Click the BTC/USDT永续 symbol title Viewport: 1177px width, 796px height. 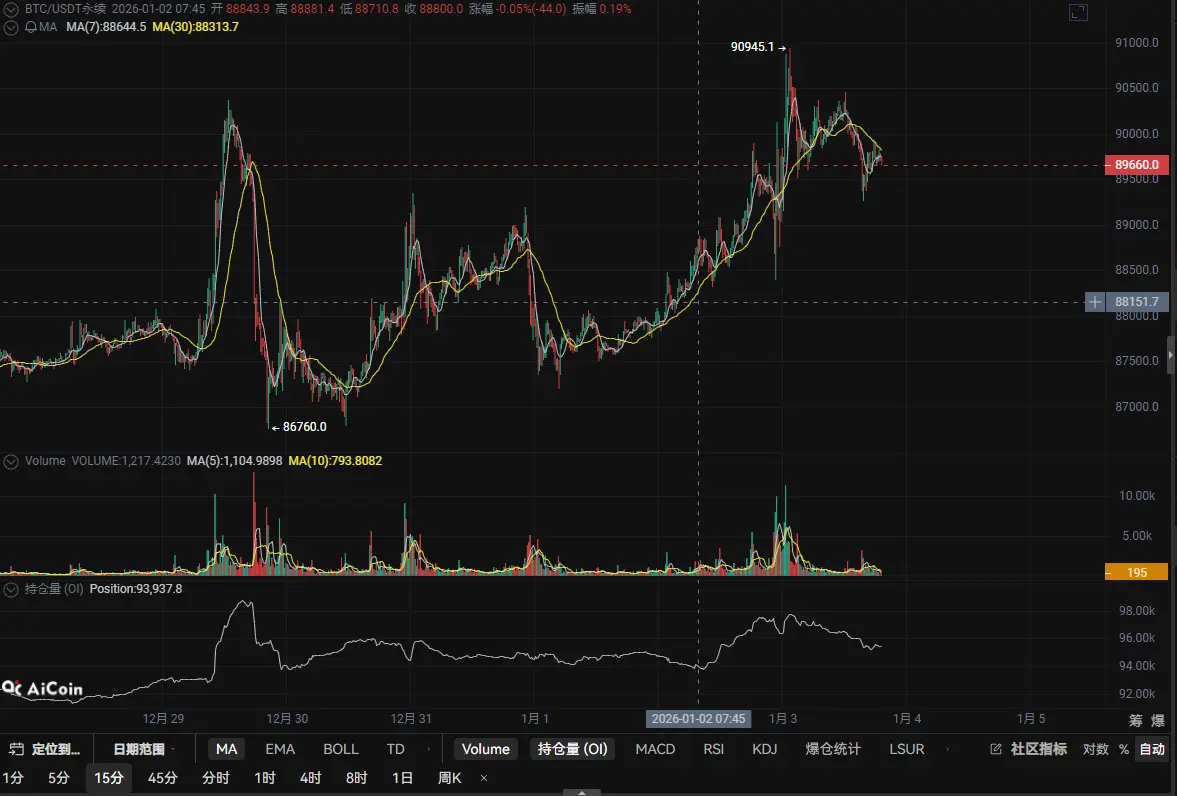65,10
